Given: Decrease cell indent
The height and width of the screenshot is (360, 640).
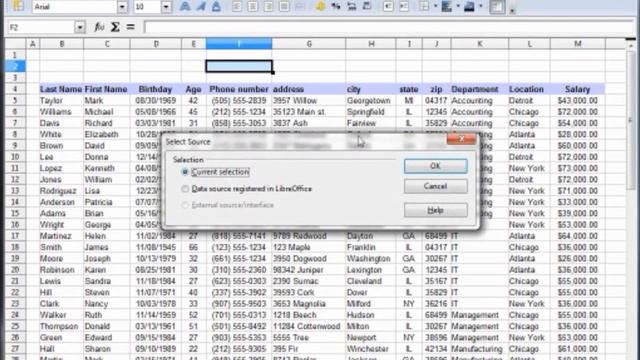Looking at the screenshot, I should point(388,7).
